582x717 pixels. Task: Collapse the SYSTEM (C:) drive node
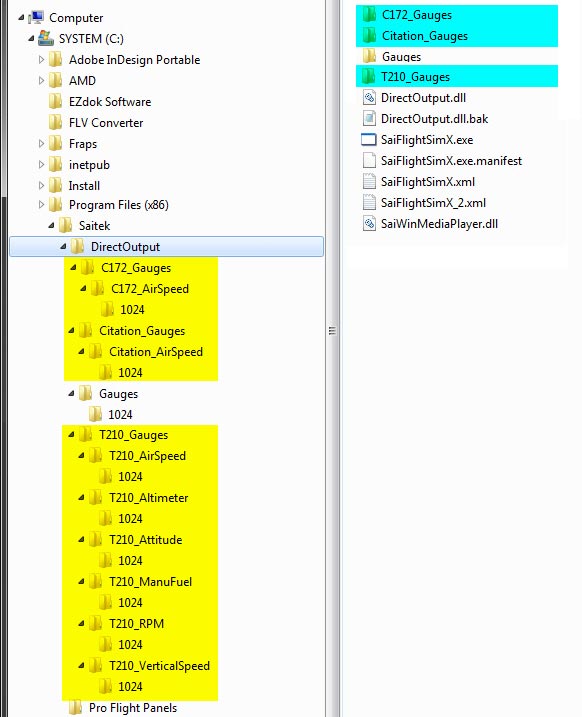[x=31, y=39]
